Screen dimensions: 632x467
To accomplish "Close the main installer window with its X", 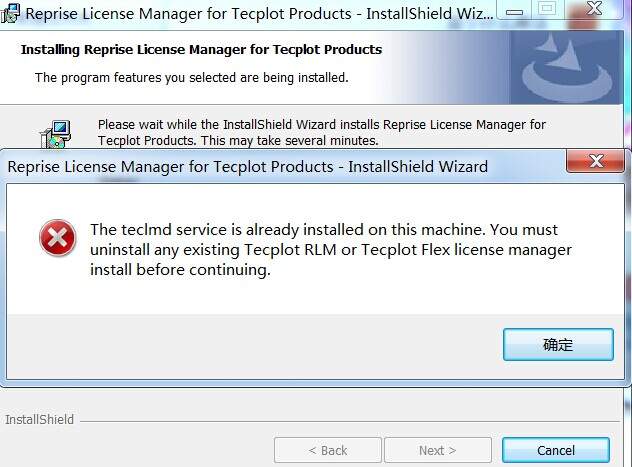I will click(x=594, y=9).
